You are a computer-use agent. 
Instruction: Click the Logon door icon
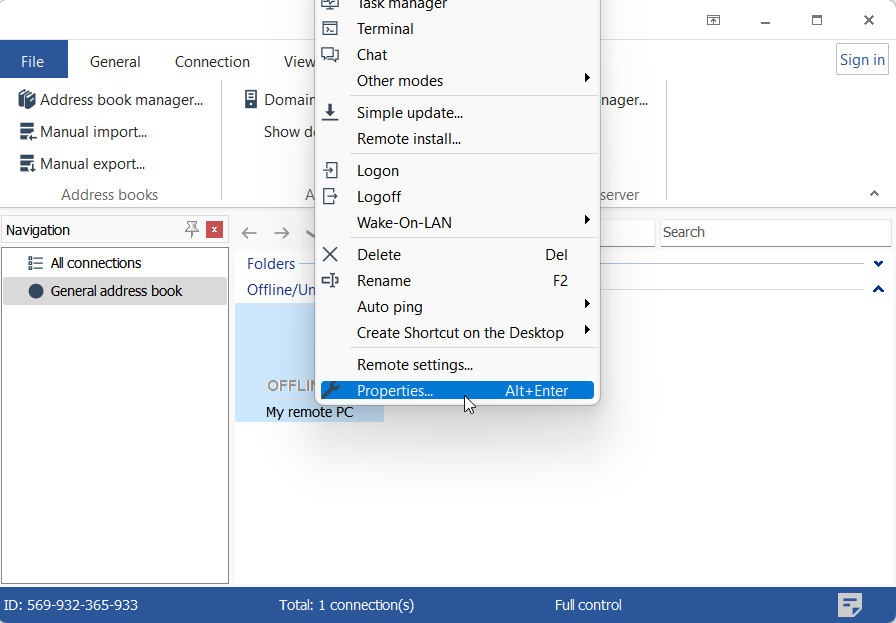330,171
